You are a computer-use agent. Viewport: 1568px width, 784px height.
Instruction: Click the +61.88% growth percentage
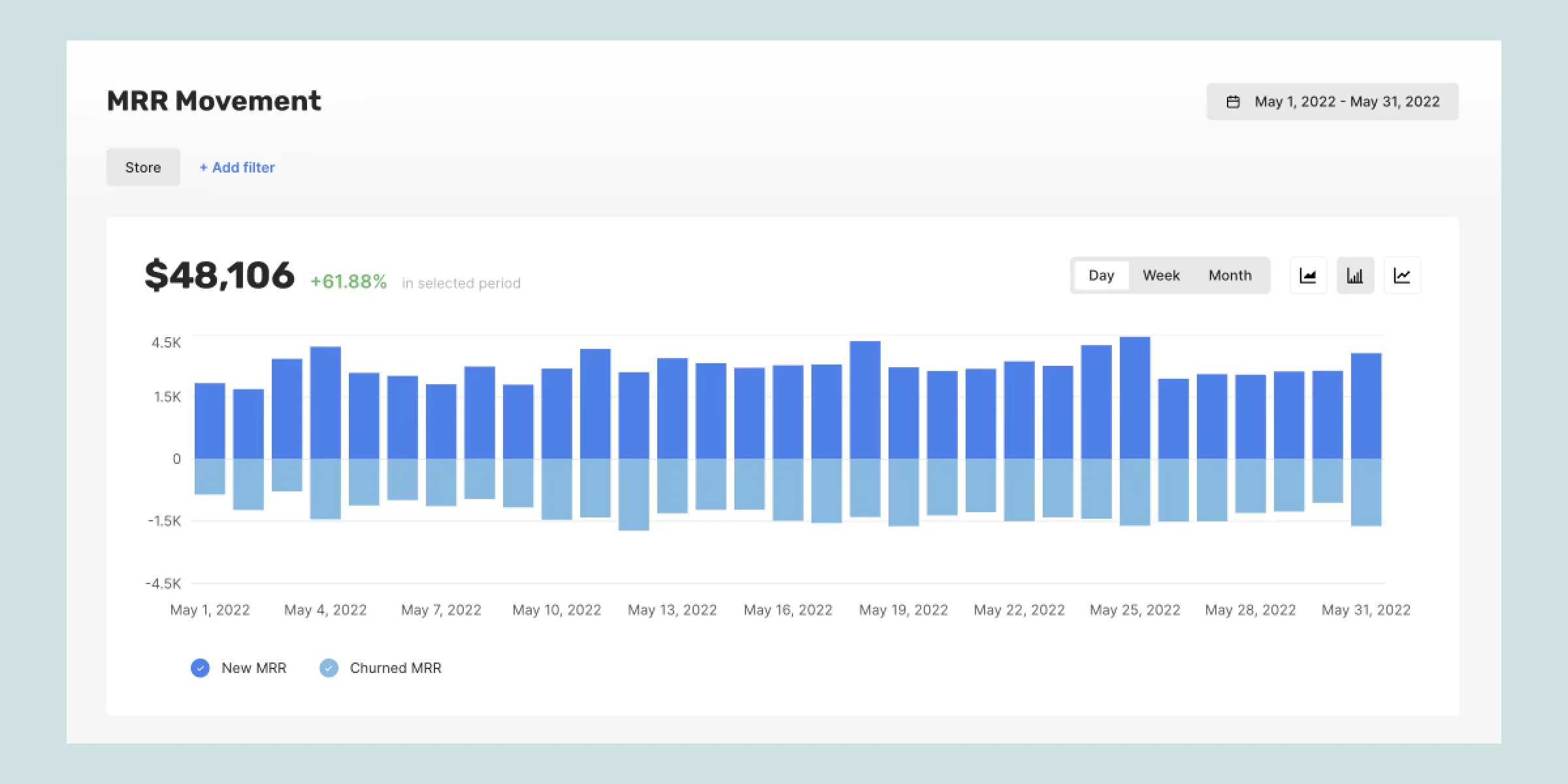point(348,282)
